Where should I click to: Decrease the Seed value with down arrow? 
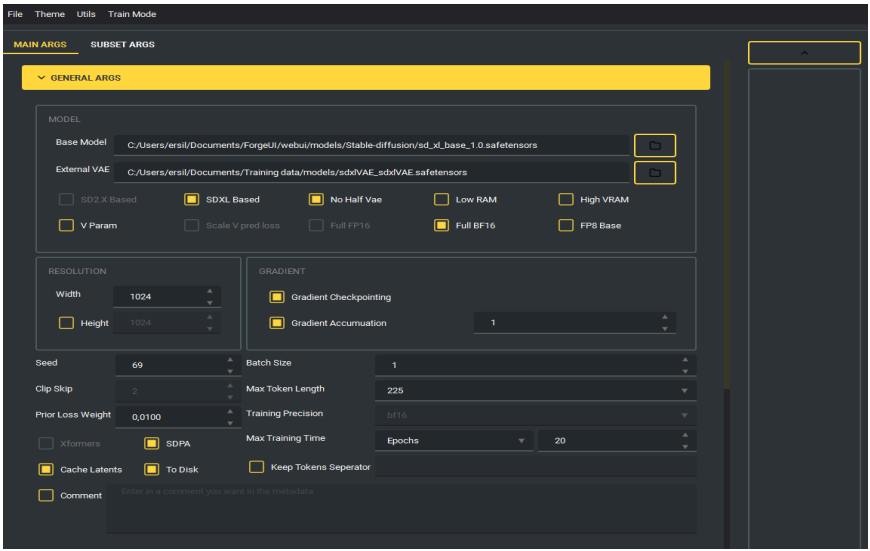coord(229,371)
